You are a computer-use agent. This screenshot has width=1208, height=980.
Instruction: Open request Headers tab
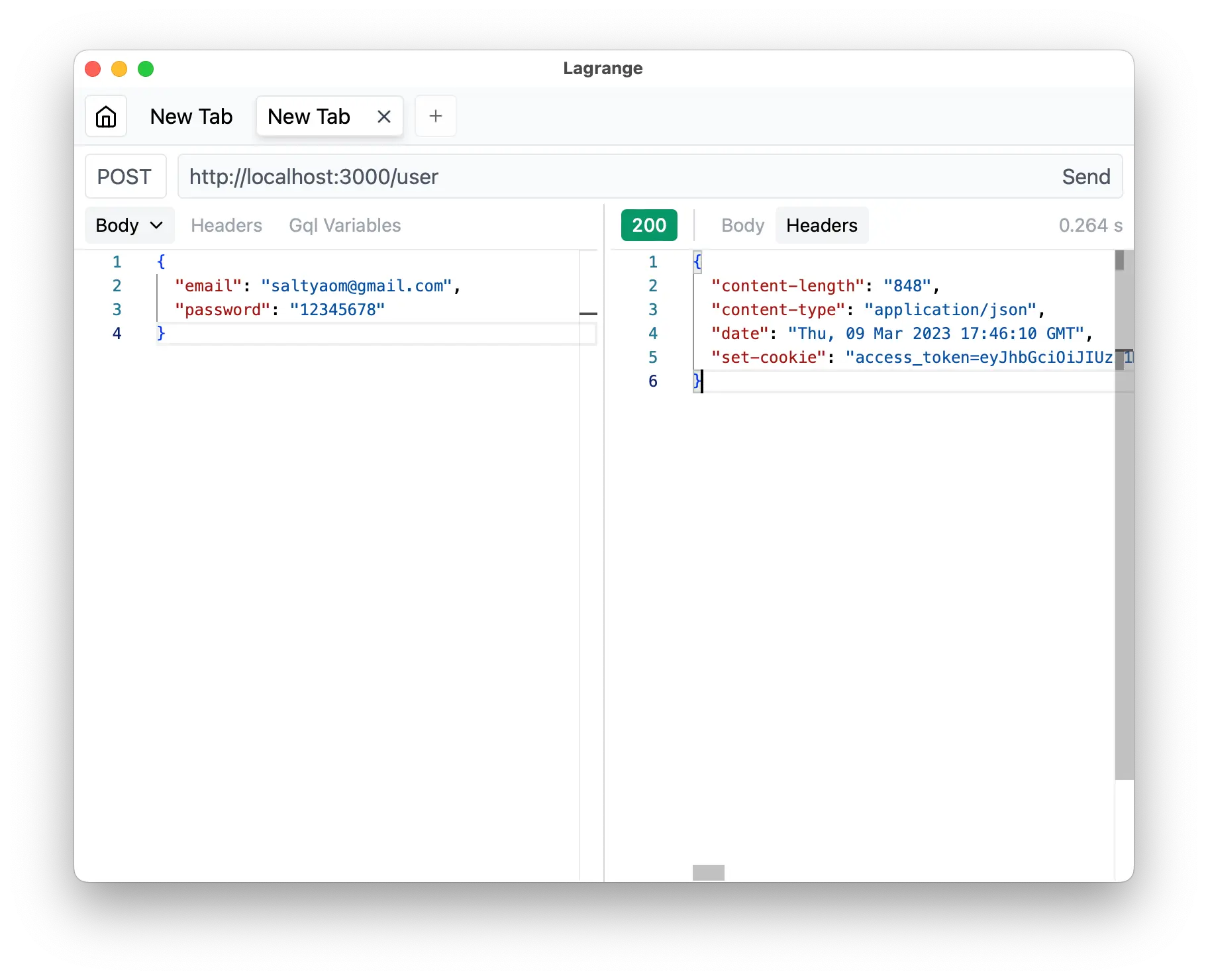(x=226, y=226)
